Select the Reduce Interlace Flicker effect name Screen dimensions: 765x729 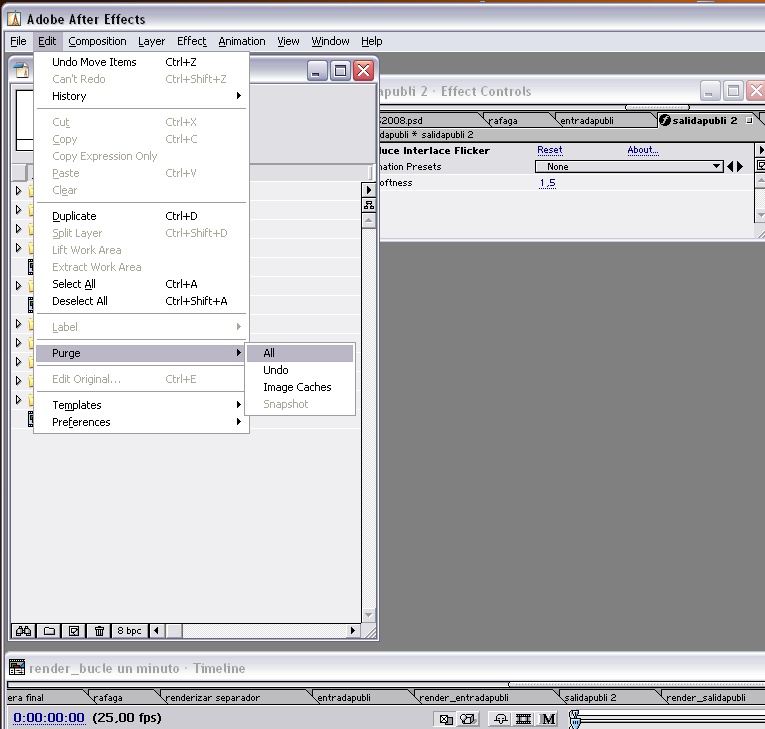434,150
